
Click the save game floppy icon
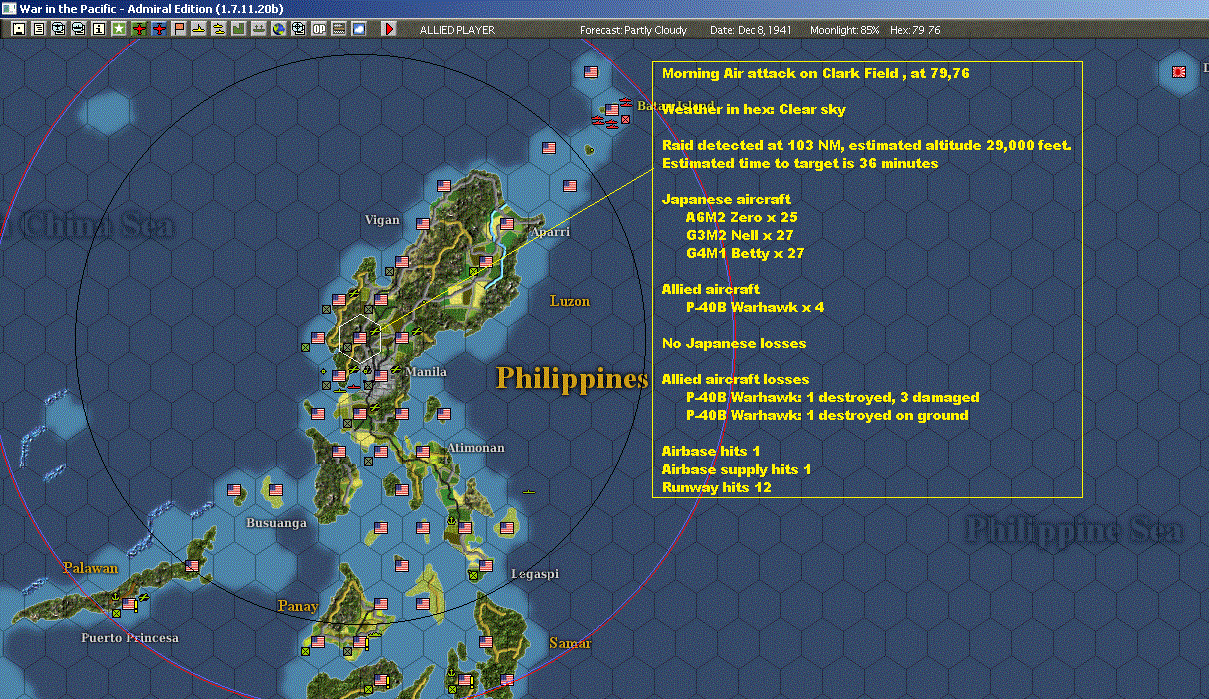pyautogui.click(x=18, y=29)
